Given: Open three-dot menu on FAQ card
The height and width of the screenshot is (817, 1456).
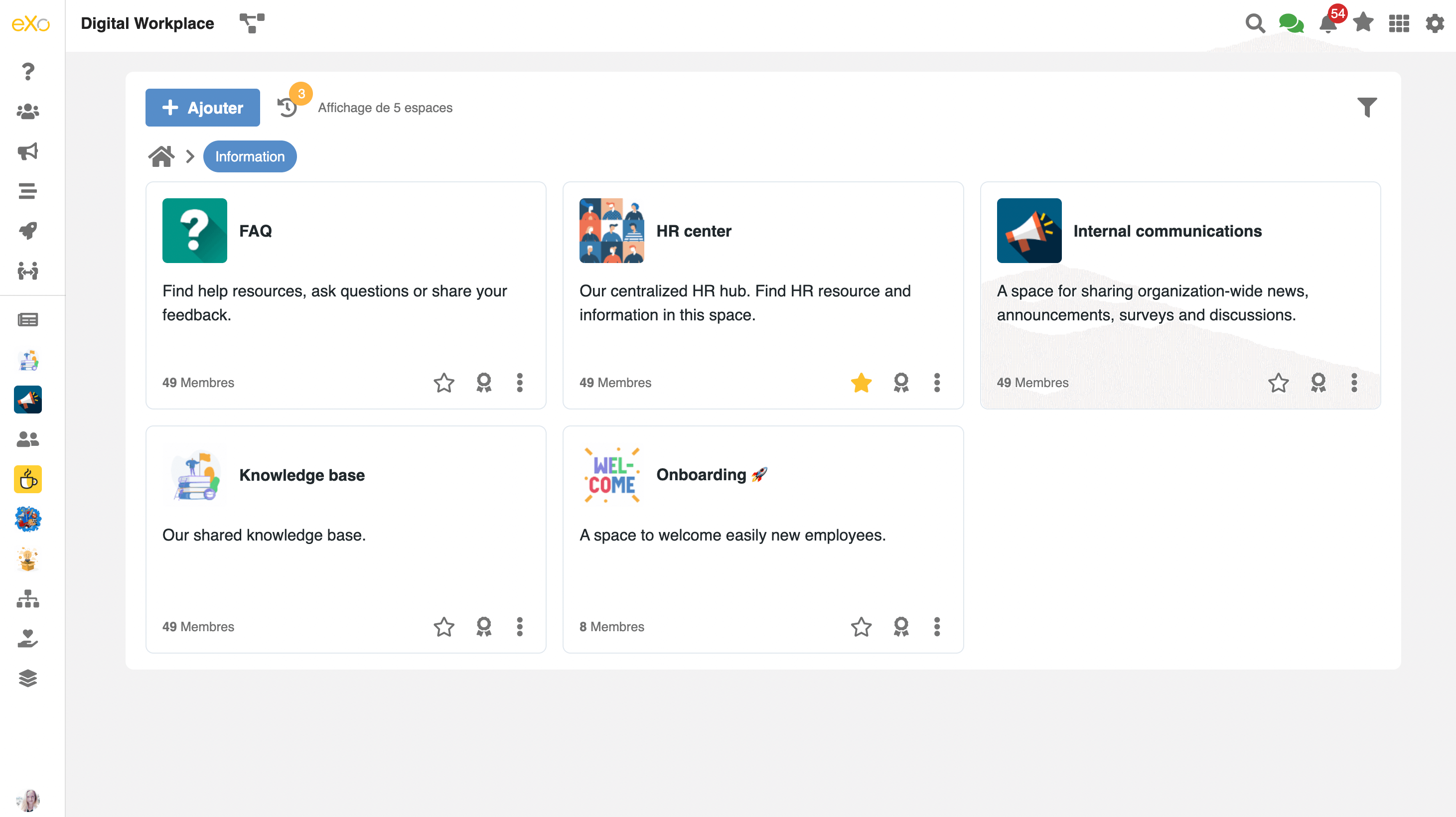Looking at the screenshot, I should pos(519,383).
